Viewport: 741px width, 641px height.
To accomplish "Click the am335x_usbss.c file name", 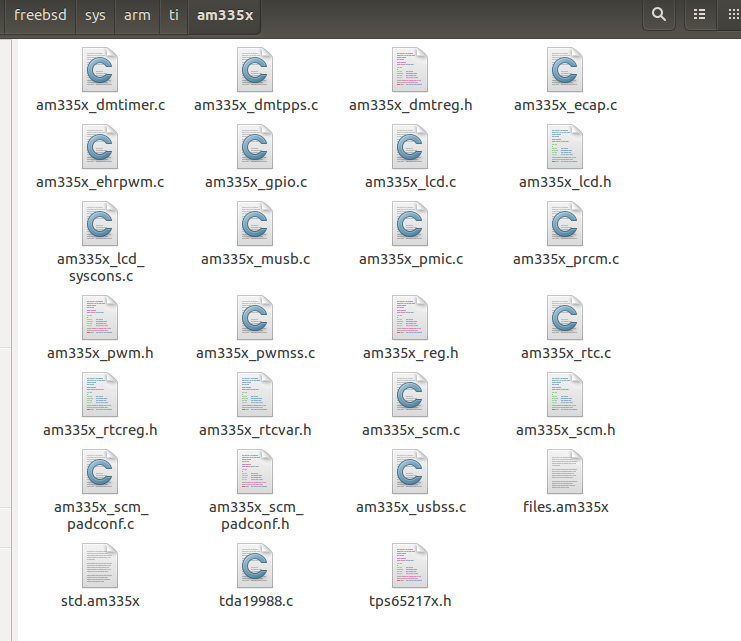I will tap(411, 507).
